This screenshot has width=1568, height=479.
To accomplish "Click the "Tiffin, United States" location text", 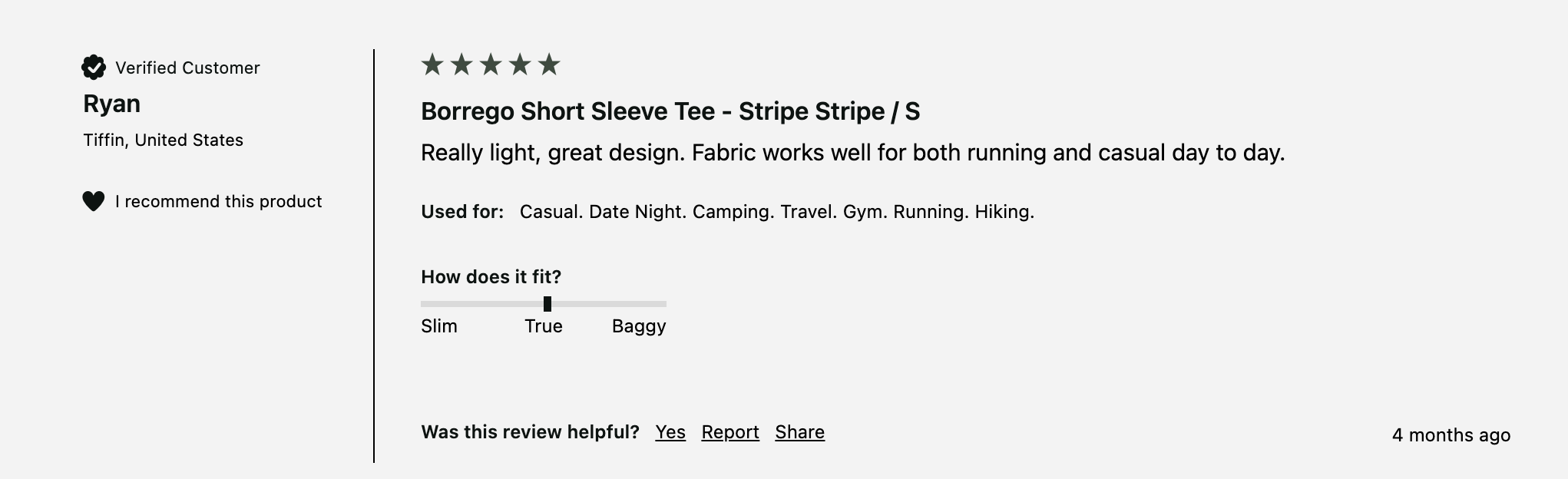I will 164,140.
